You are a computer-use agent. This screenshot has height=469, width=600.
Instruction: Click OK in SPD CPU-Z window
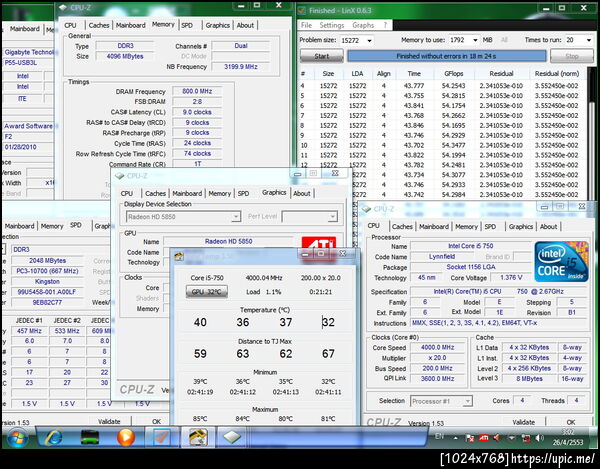(x=156, y=421)
